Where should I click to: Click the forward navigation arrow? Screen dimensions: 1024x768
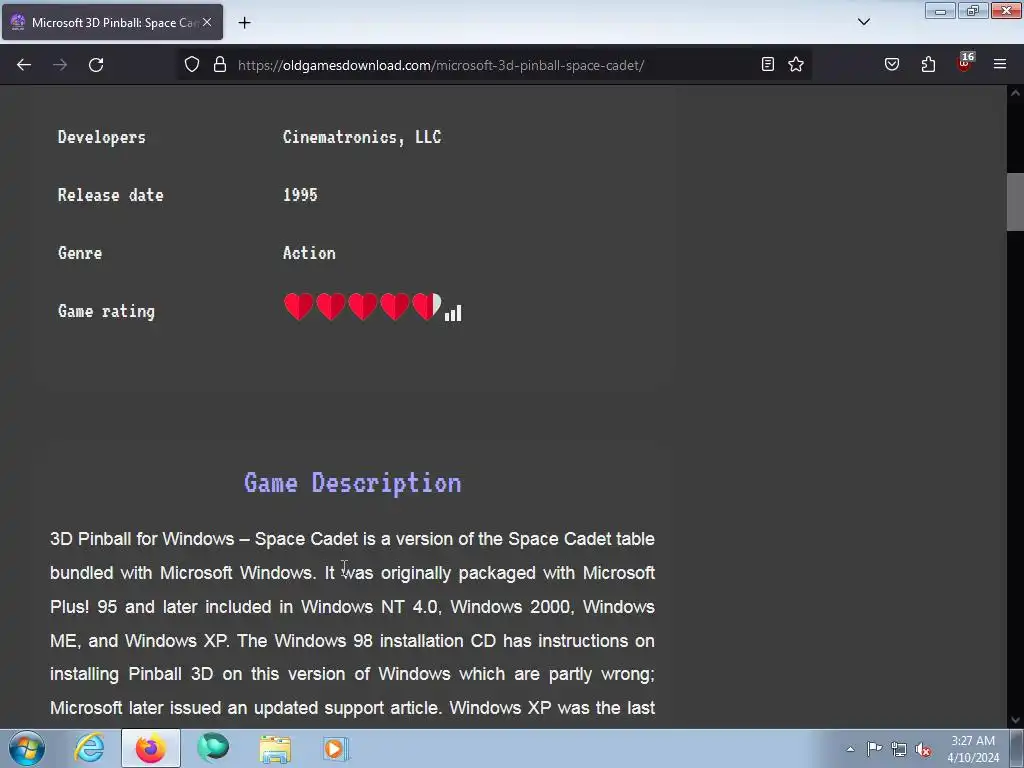tap(60, 65)
